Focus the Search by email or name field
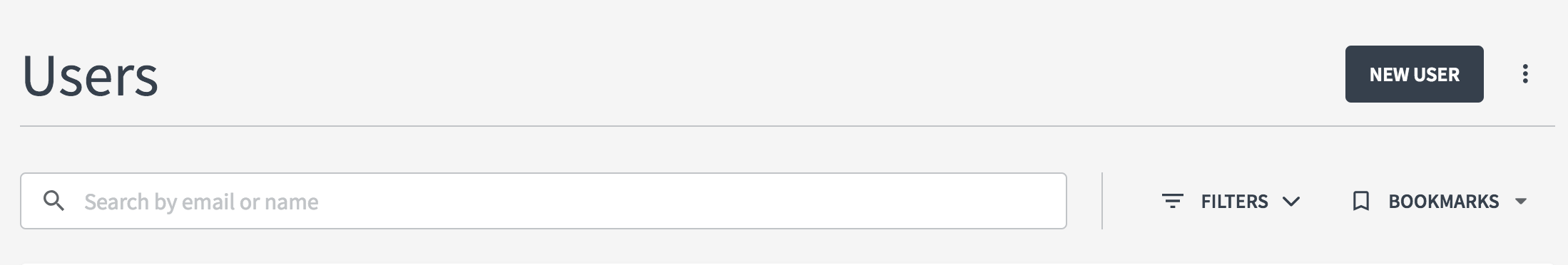This screenshot has width=1568, height=265. pos(544,201)
